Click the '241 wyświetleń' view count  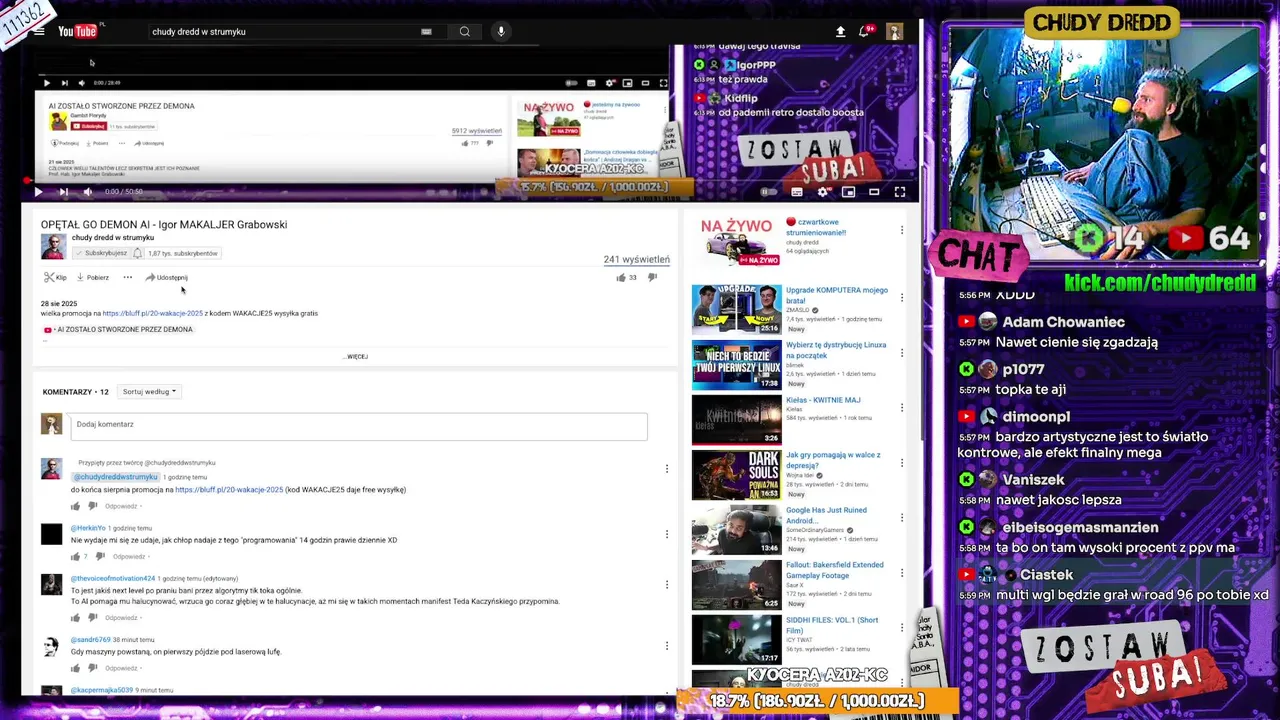coord(636,260)
